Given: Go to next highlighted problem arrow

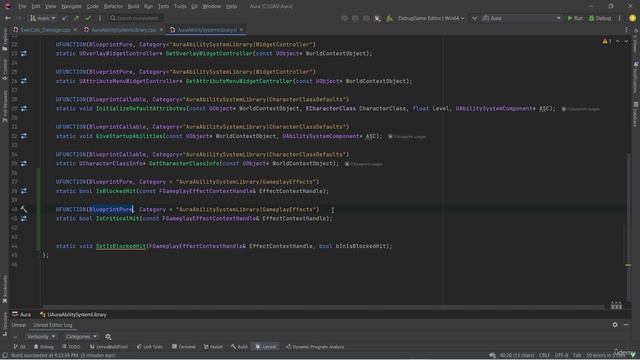Looking at the screenshot, I should pos(626,41).
